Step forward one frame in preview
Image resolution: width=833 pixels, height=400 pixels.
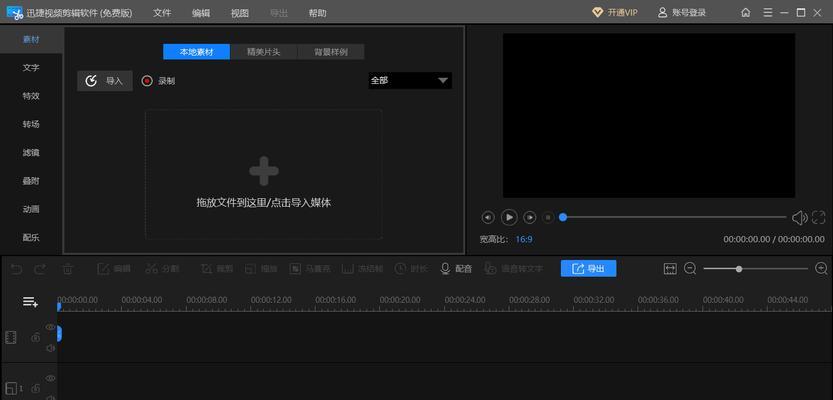click(x=530, y=217)
